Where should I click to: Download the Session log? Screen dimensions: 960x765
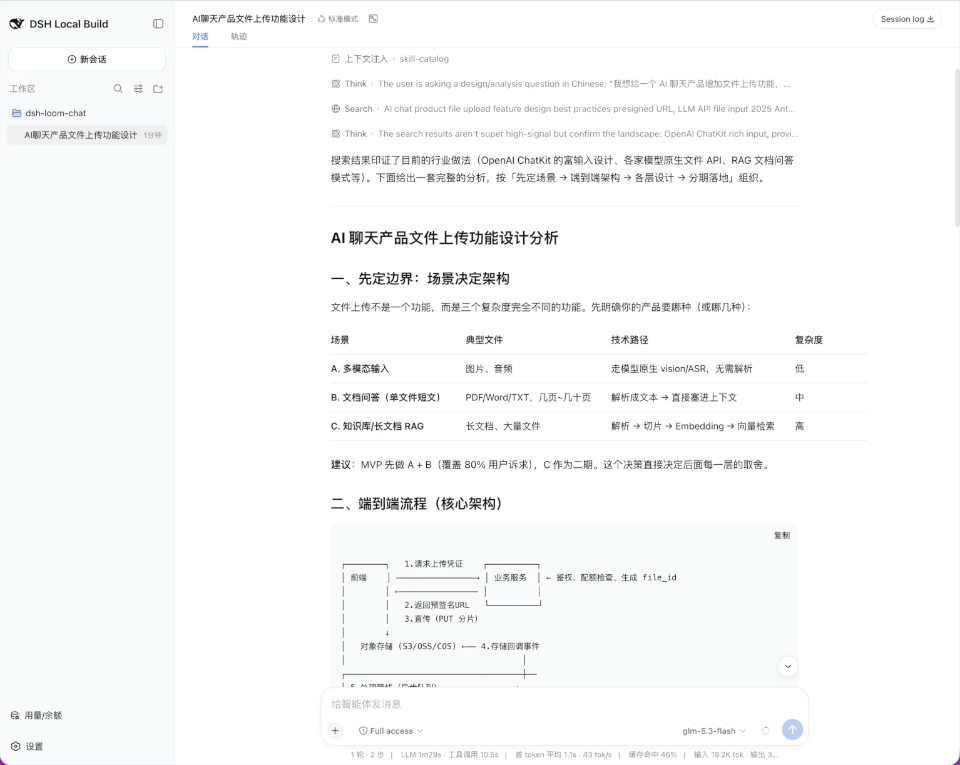click(x=907, y=19)
